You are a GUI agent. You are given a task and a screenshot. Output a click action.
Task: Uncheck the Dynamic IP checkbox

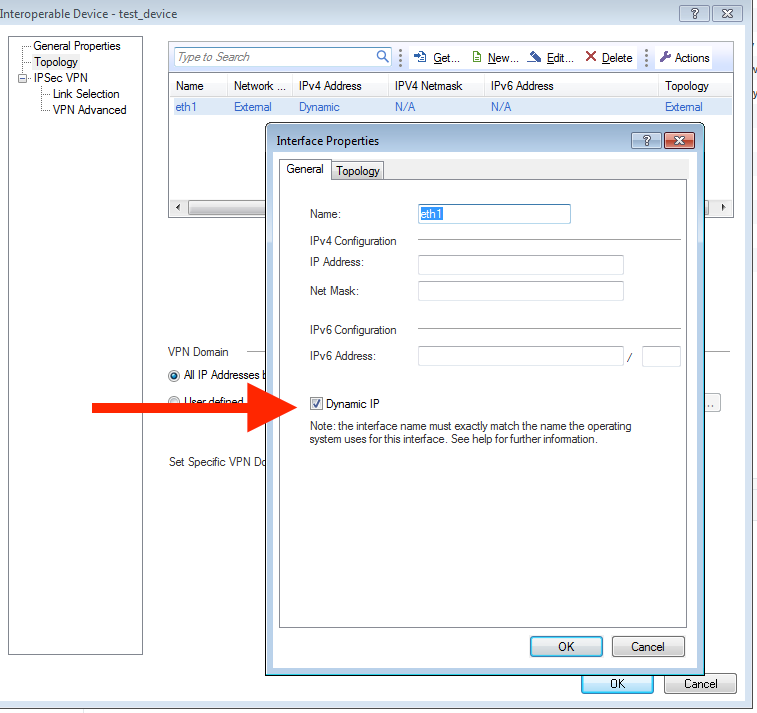coord(317,404)
